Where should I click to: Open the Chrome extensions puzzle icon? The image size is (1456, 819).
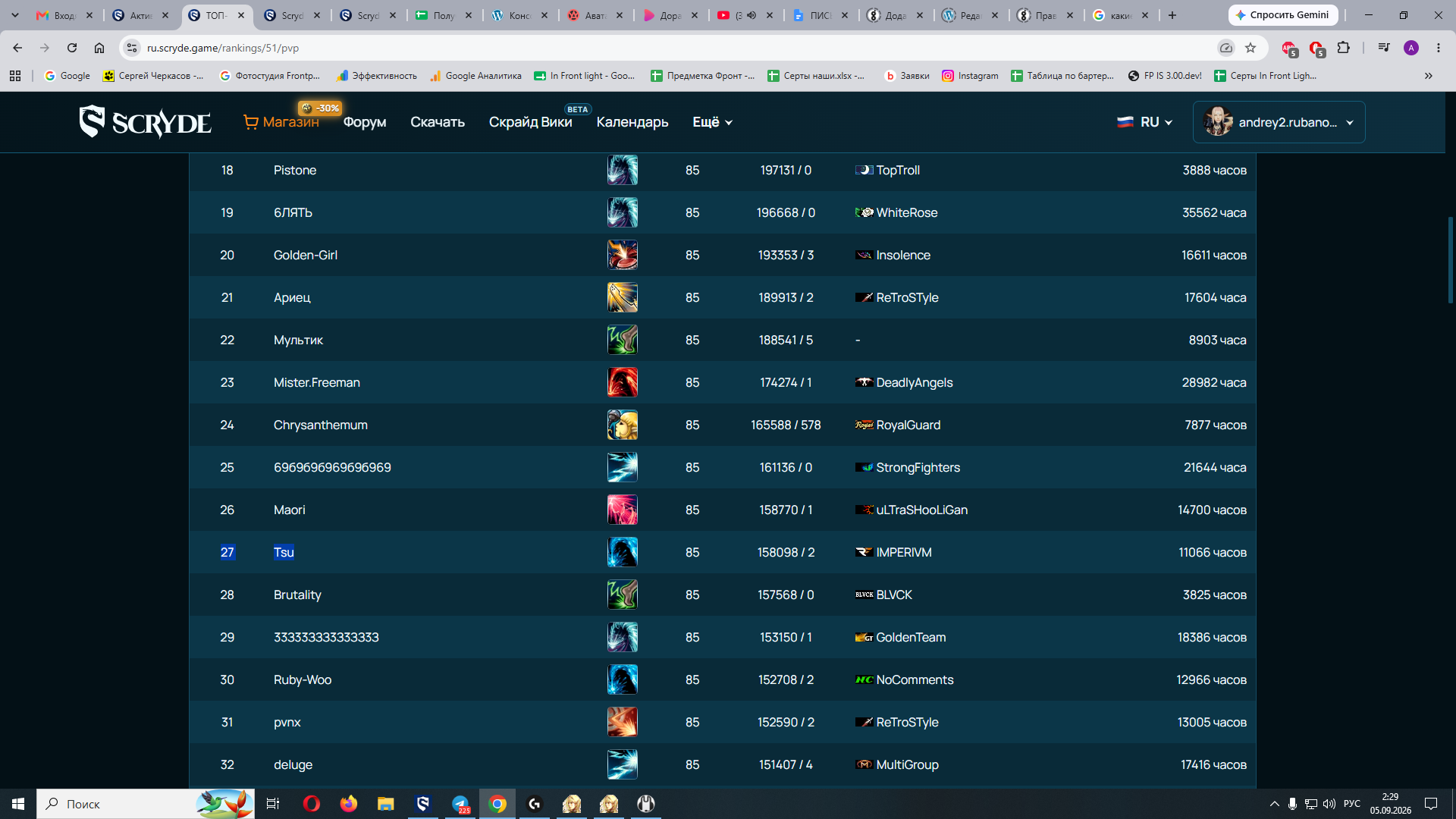(1343, 48)
